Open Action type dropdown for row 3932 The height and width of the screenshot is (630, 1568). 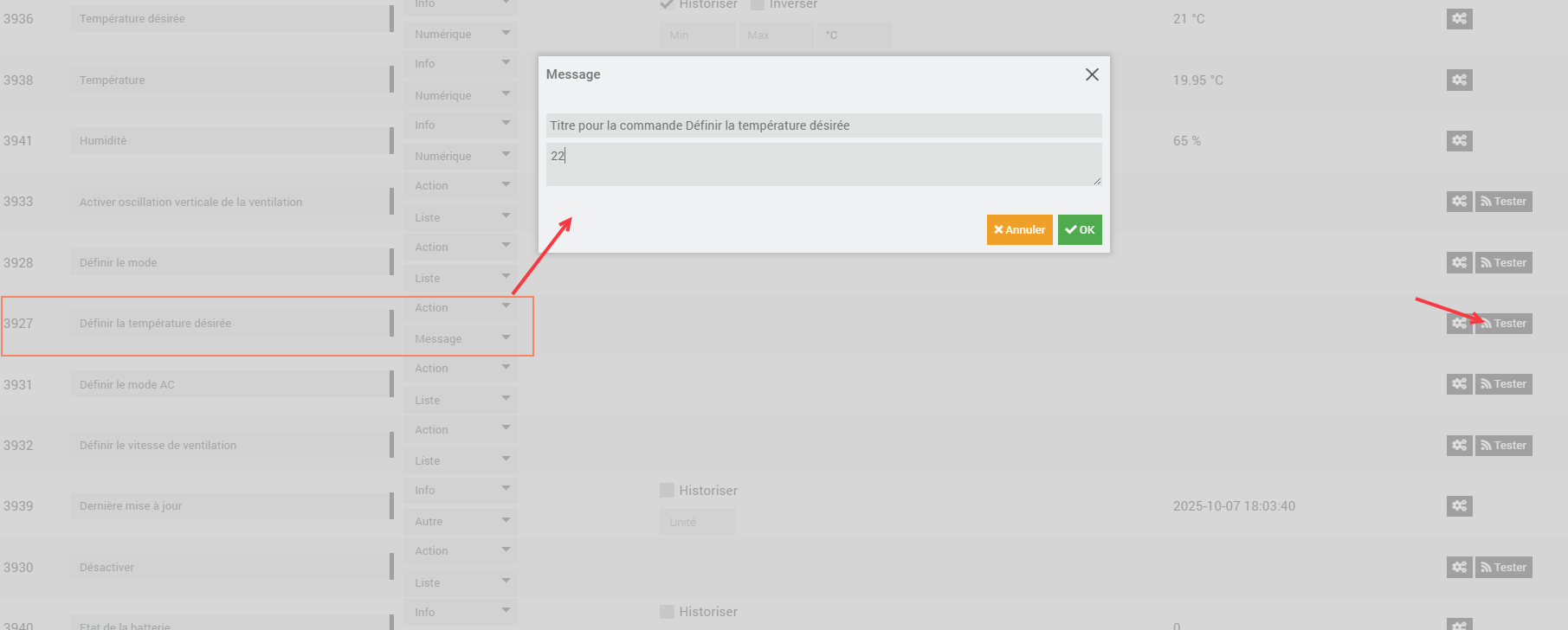tap(461, 430)
